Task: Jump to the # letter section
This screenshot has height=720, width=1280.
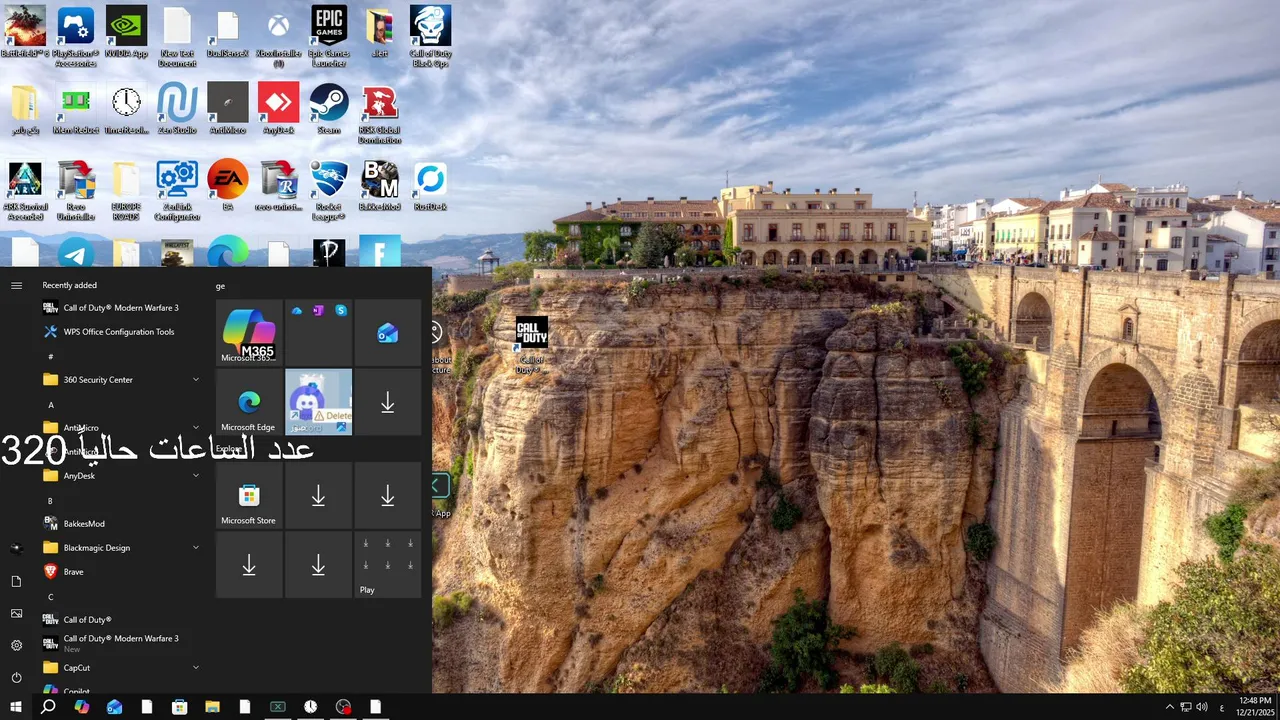Action: 51,356
